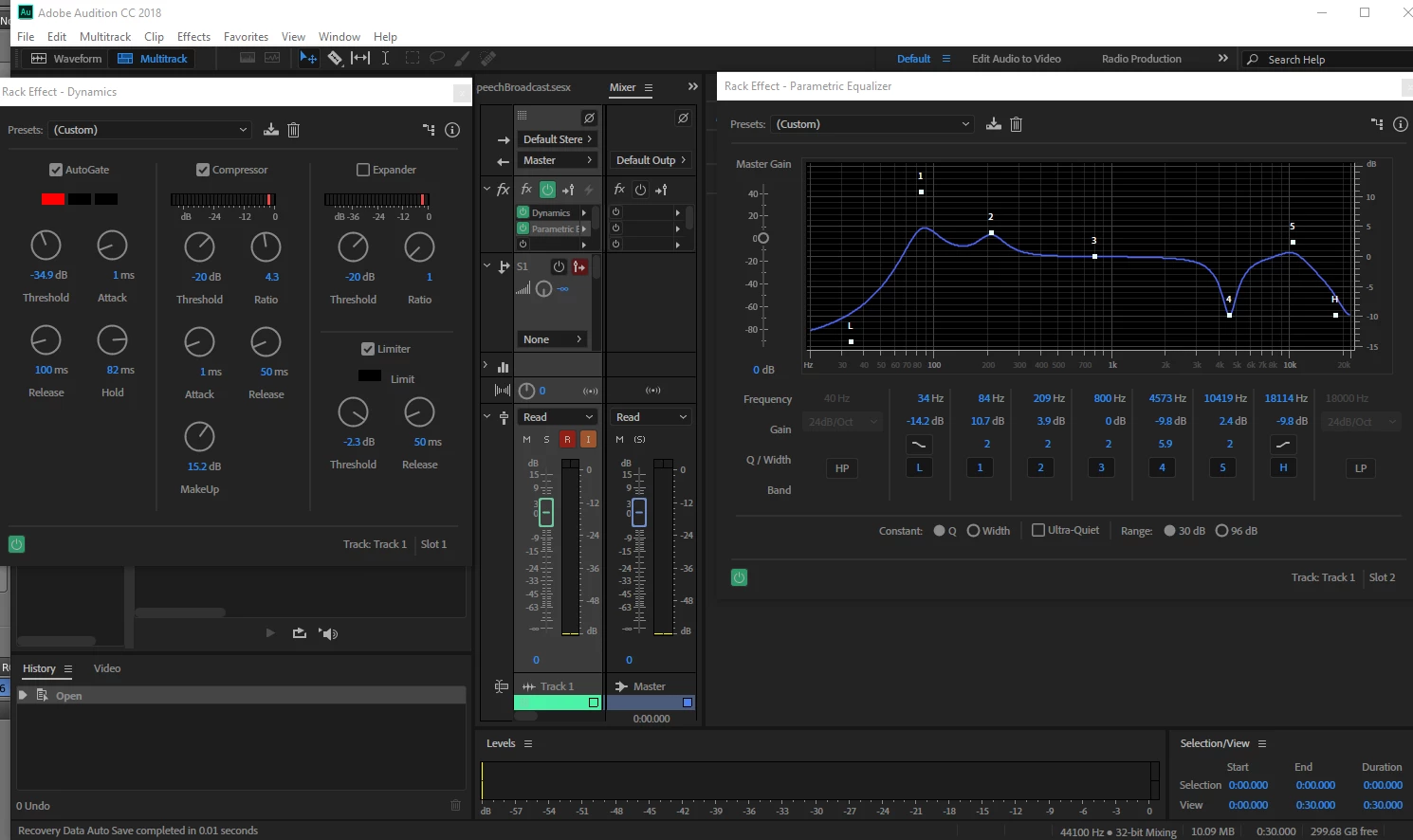Screen dimensions: 1413x840
Task: Mute Track 1 in the mixer
Action: click(526, 439)
